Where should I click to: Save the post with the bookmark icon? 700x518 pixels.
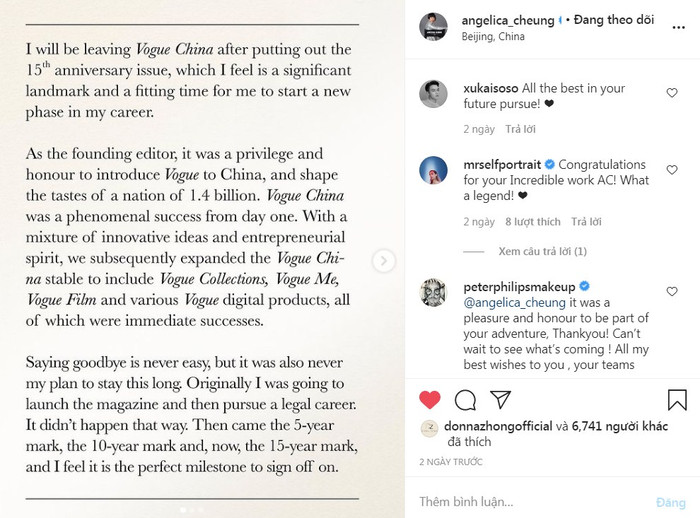(x=677, y=400)
